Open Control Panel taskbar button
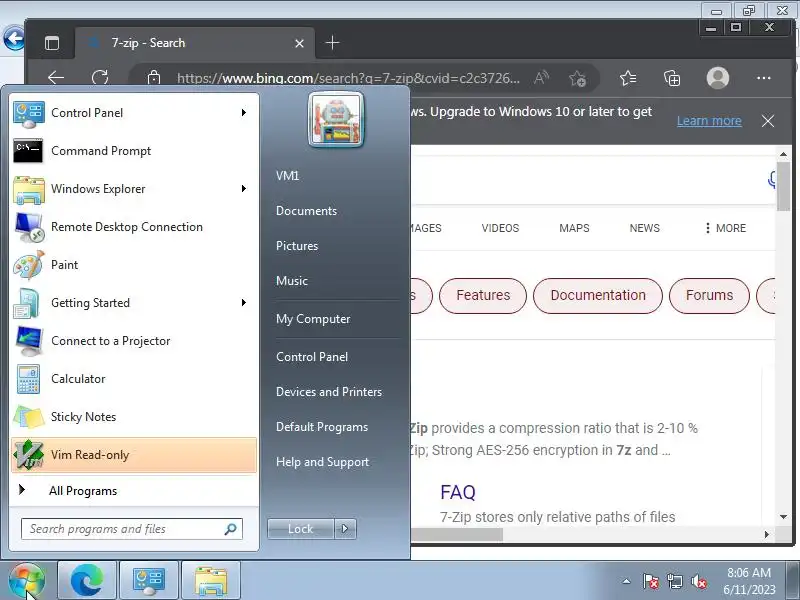 [x=148, y=581]
